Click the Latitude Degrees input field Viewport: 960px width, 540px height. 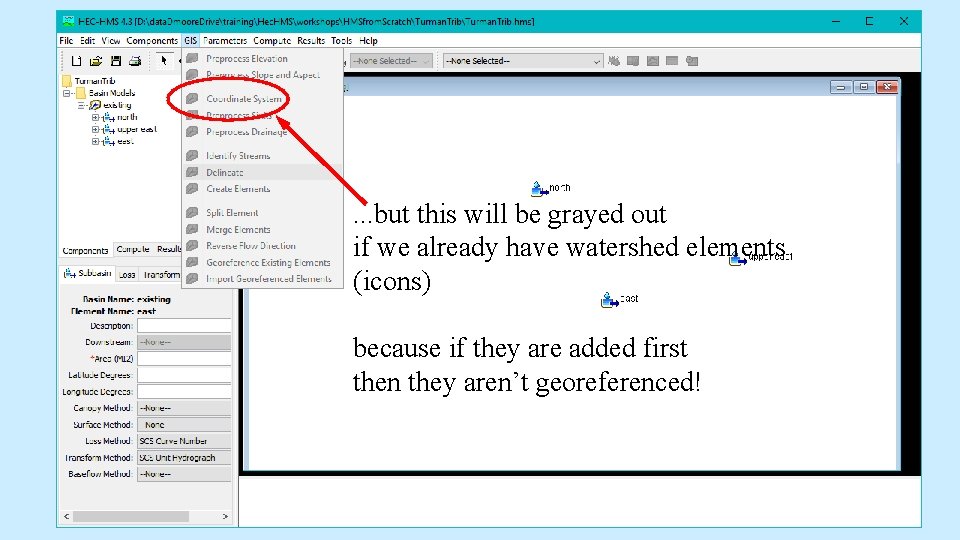(x=184, y=375)
